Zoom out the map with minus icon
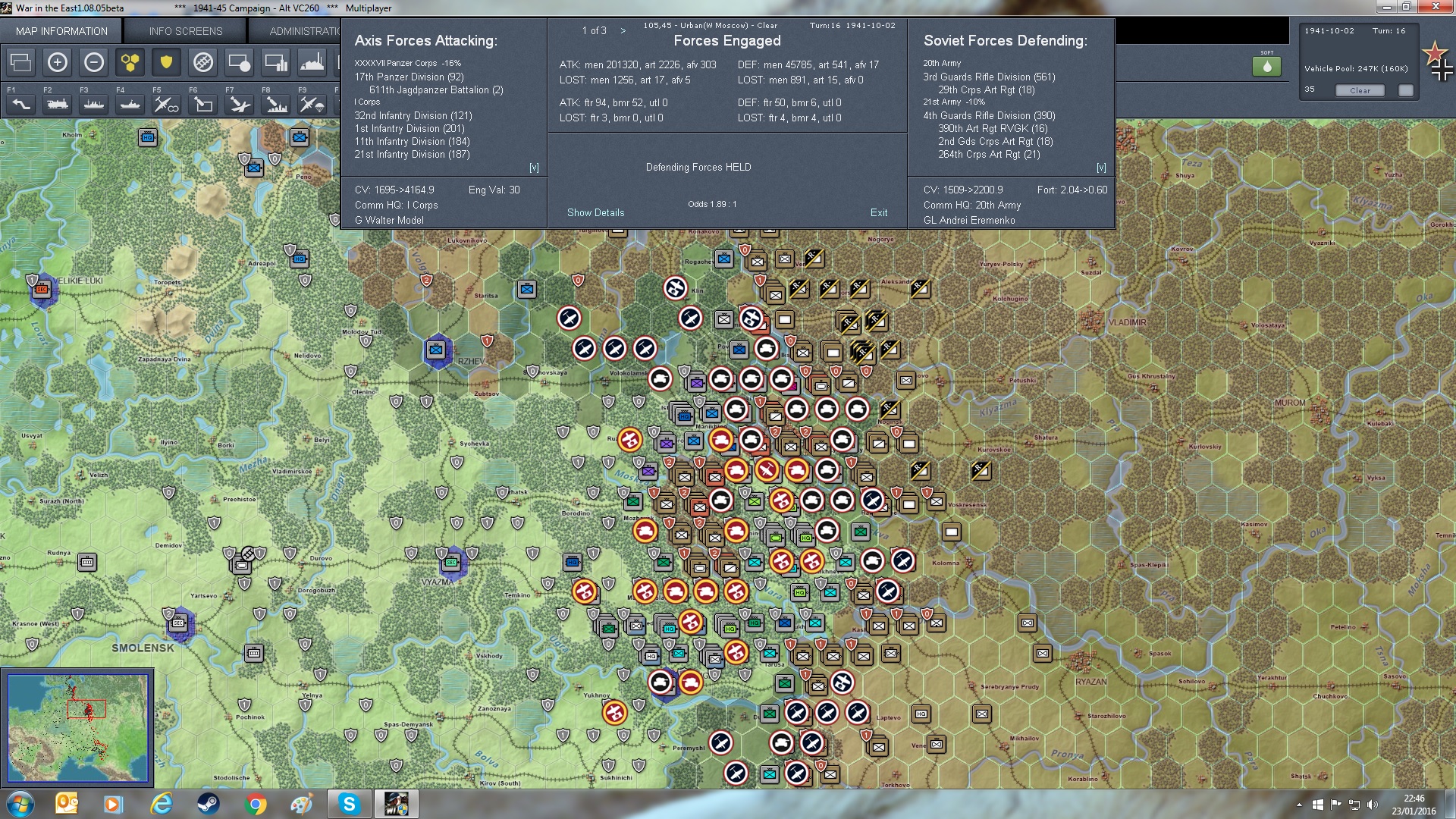Viewport: 1456px width, 819px height. (x=94, y=62)
